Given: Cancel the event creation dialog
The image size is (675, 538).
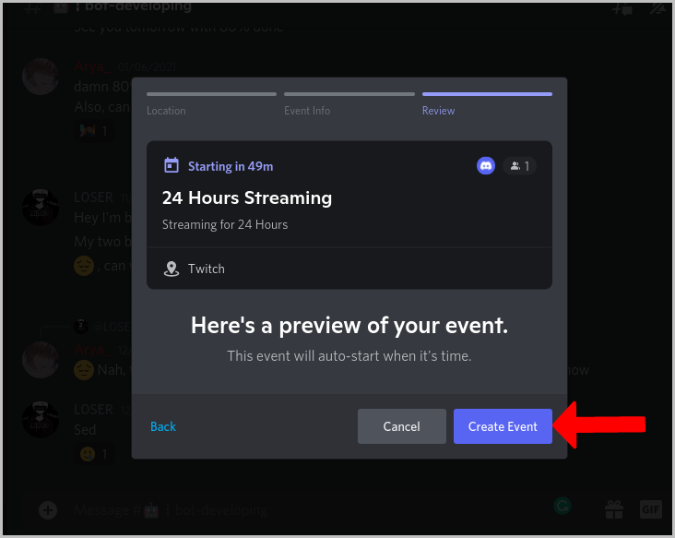Looking at the screenshot, I should (401, 426).
